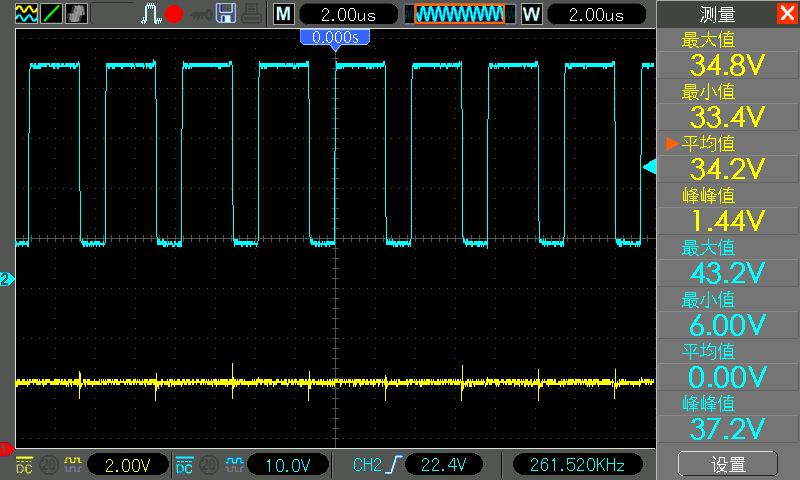Click CH1 yellow probe square-wave icon
Image resolution: width=800 pixels, height=480 pixels.
pos(73,465)
